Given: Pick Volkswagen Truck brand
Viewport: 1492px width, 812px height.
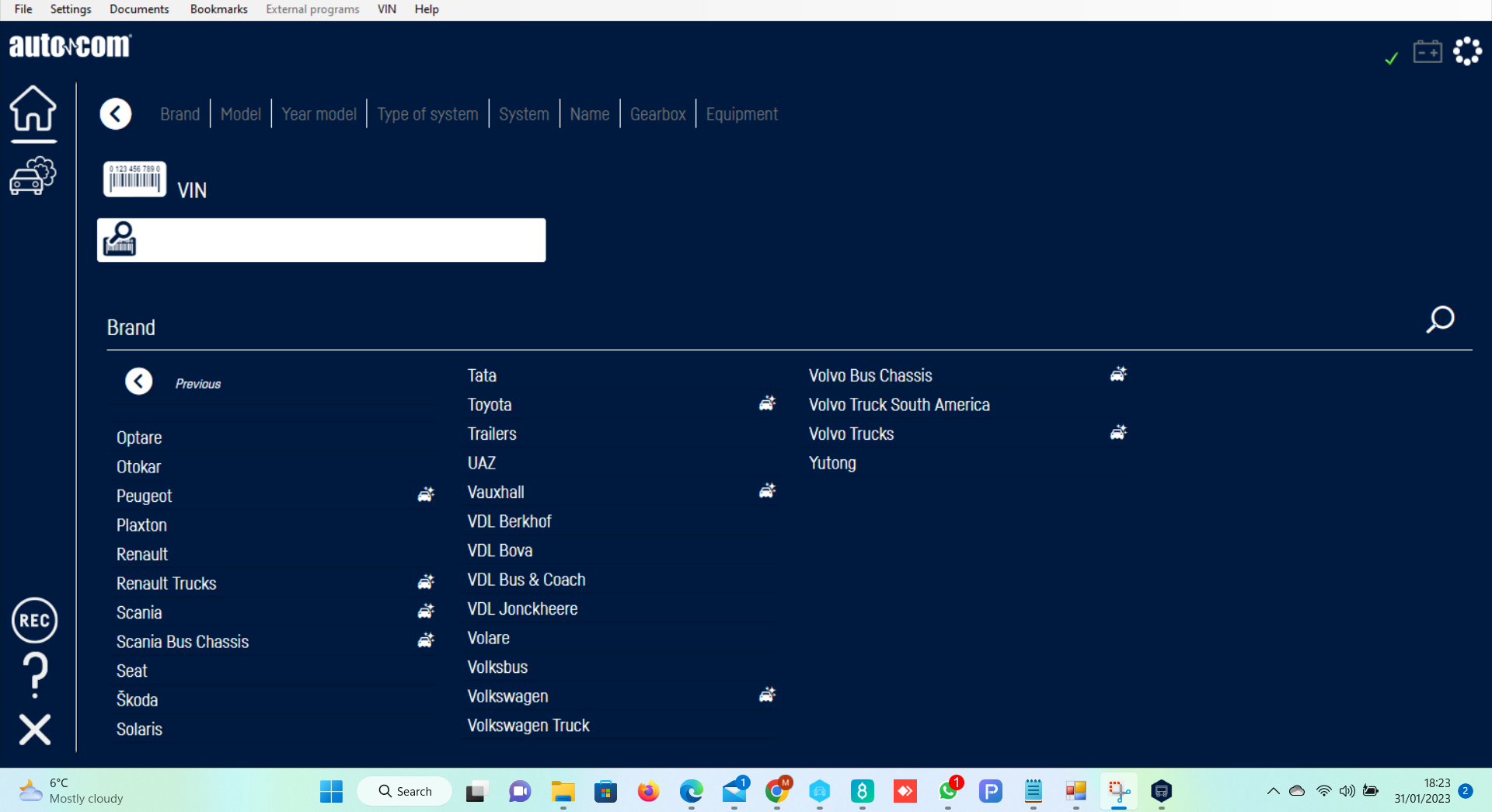Looking at the screenshot, I should pyautogui.click(x=528, y=725).
